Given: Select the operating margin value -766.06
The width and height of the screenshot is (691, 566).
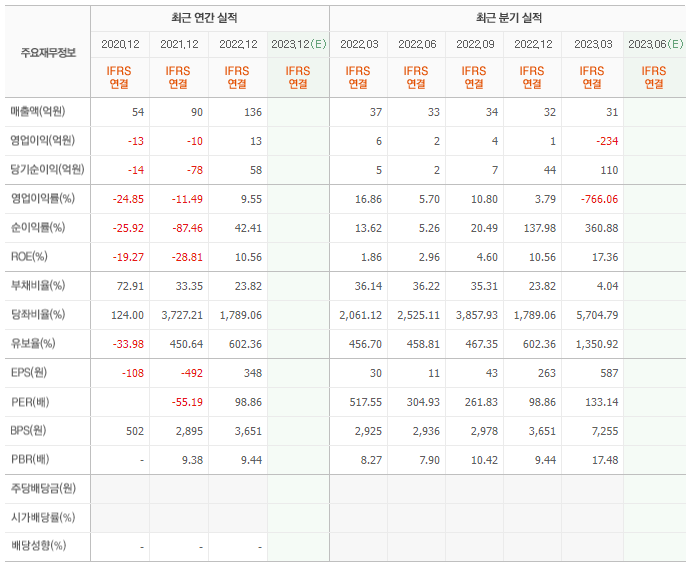Looking at the screenshot, I should 600,199.
